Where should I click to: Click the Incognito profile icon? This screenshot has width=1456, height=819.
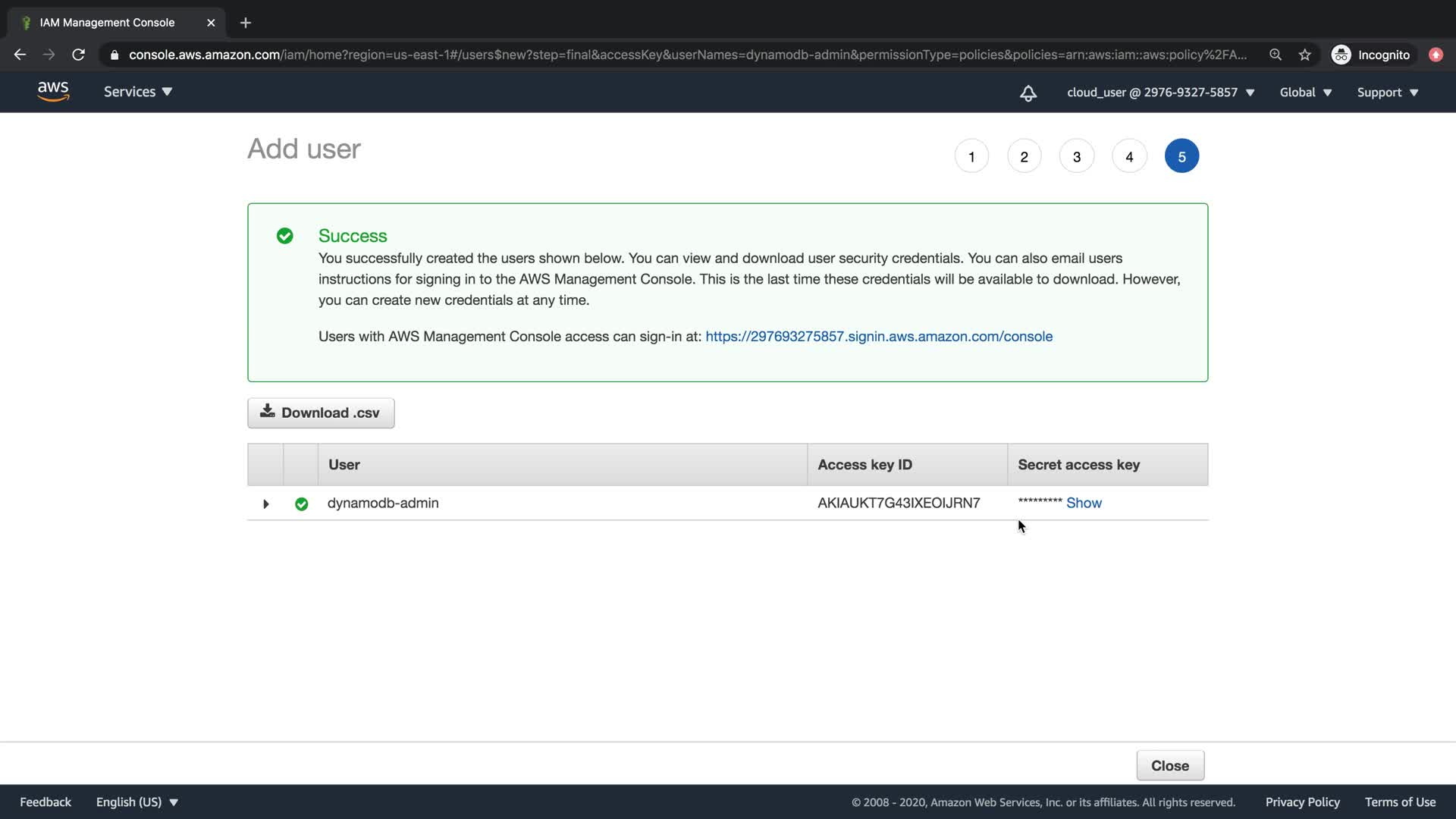1341,55
